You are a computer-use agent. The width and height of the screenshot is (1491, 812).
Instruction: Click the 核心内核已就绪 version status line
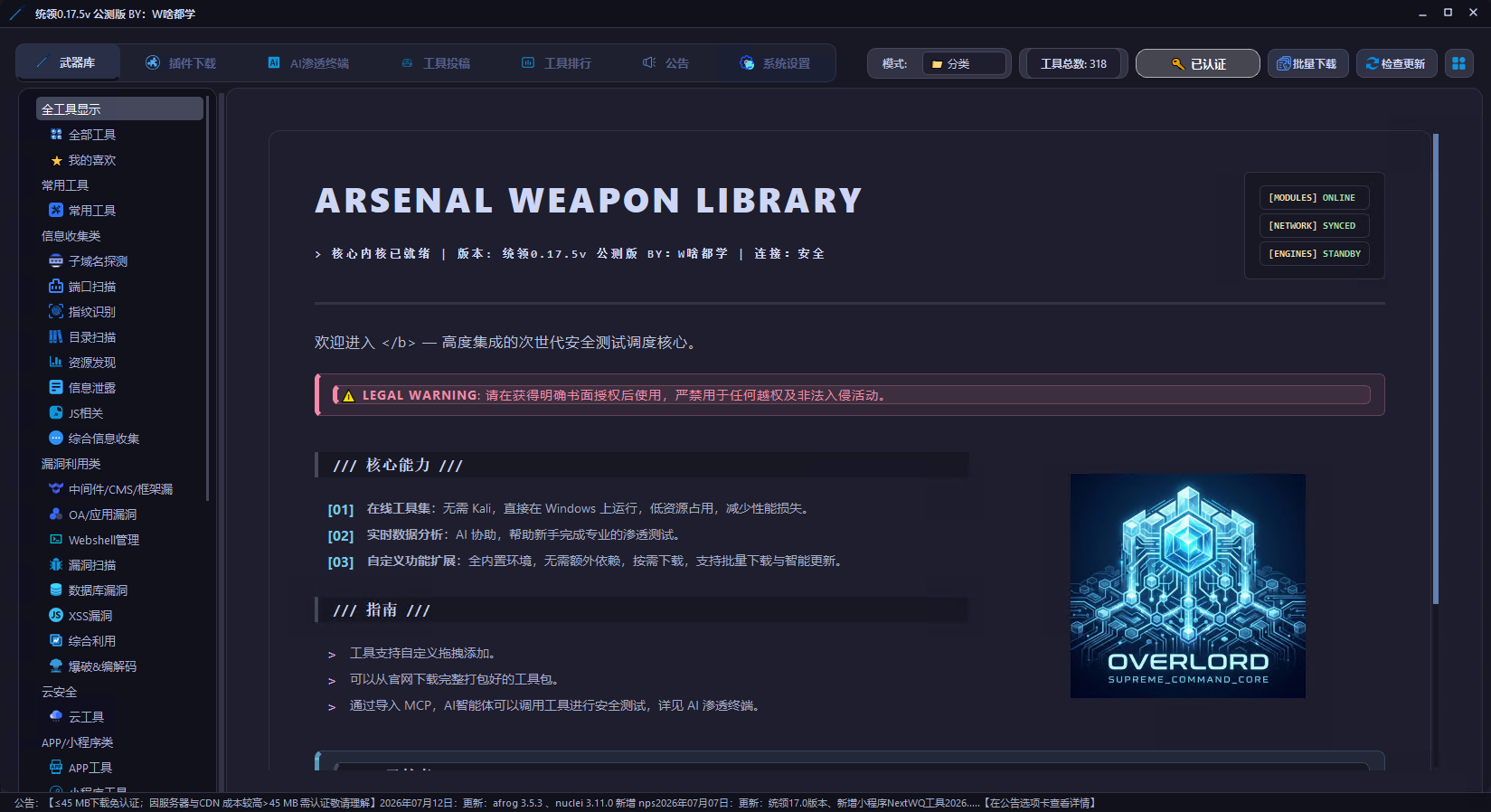570,254
